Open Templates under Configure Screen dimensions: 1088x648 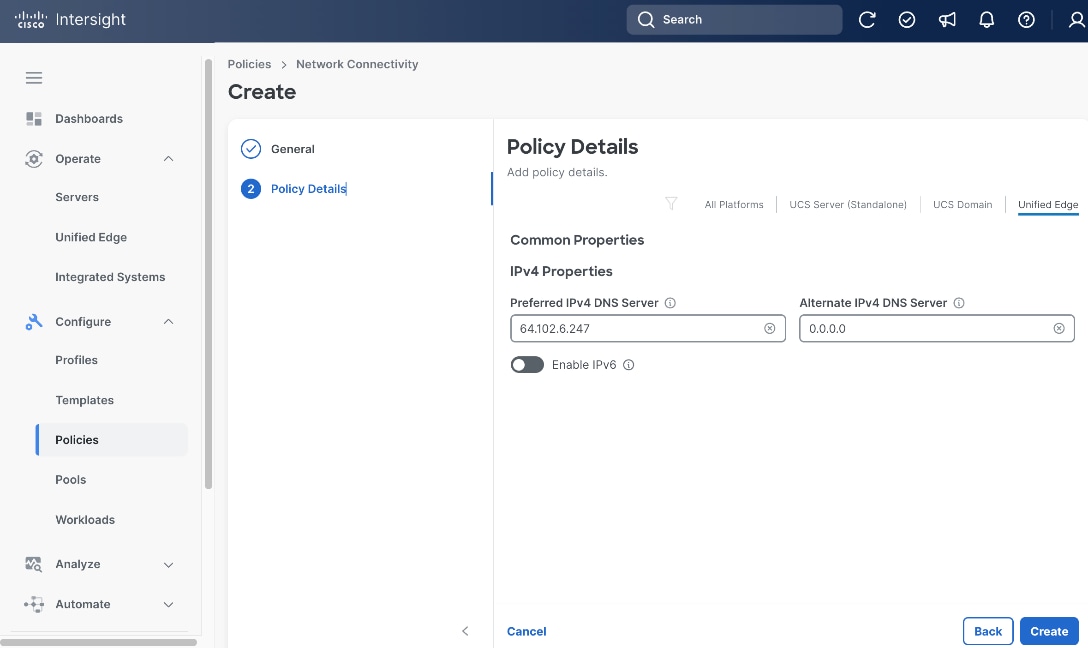pos(85,400)
